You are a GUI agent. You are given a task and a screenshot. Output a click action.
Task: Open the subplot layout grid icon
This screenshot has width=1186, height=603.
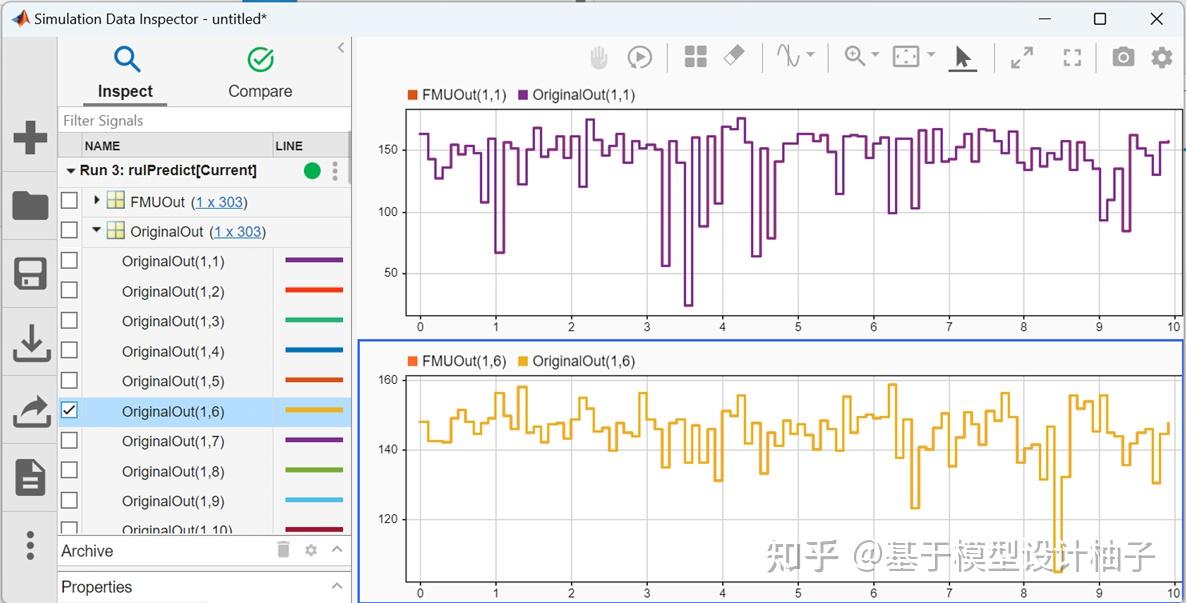coord(696,57)
